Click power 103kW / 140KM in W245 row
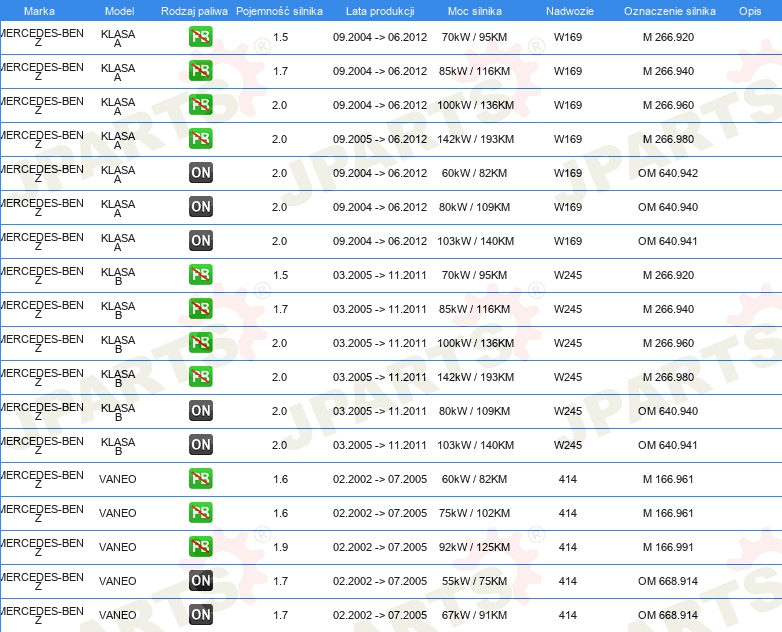This screenshot has height=632, width=782. pyautogui.click(x=475, y=445)
